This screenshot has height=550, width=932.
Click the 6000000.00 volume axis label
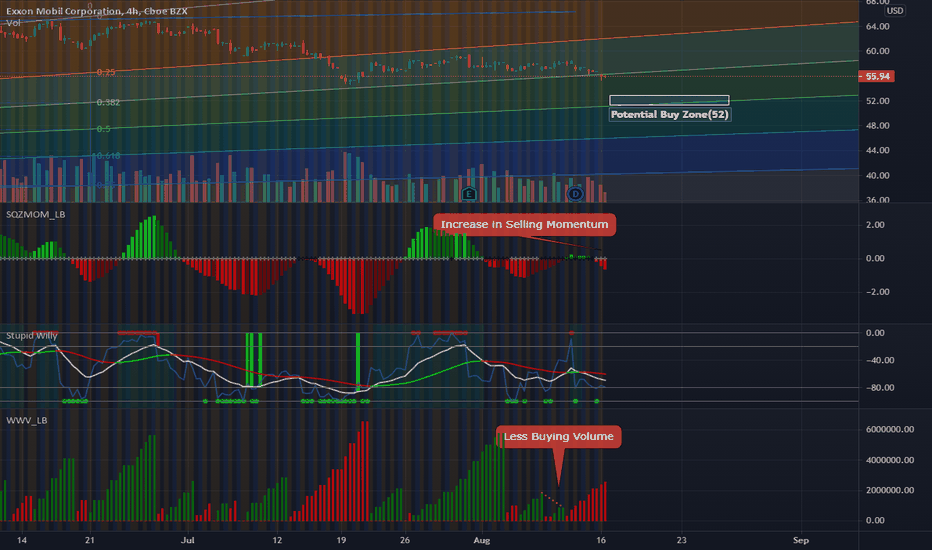point(890,429)
